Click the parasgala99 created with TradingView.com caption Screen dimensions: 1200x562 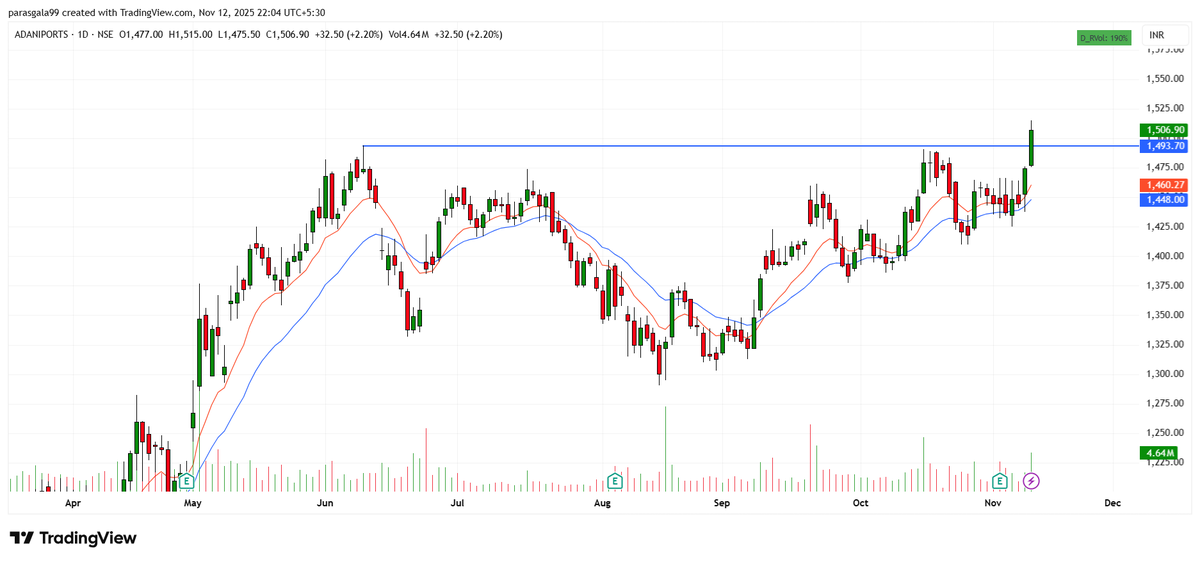click(100, 12)
